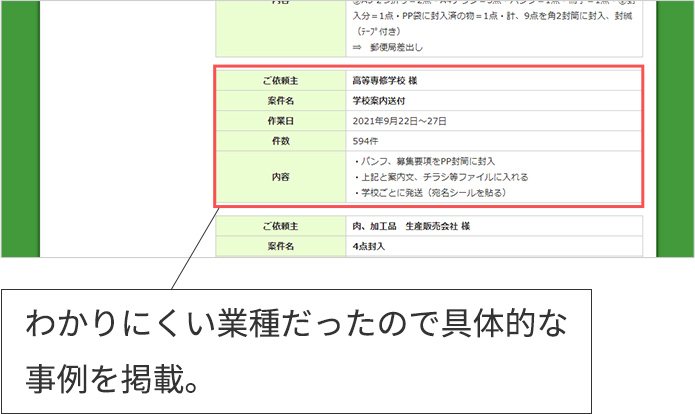Click the count value 594件
Image resolution: width=695 pixels, height=414 pixels.
coord(365,141)
